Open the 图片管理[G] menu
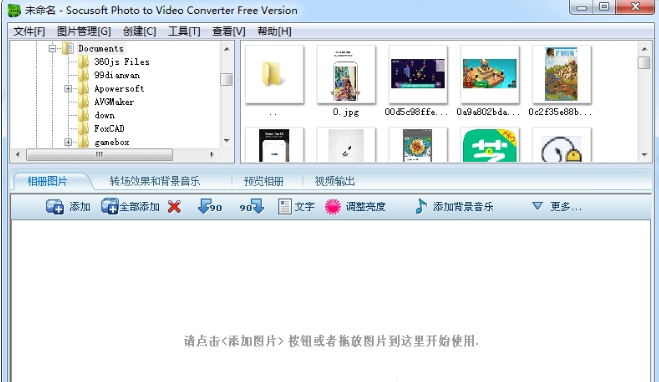Screen dimensions: 659x382 tap(84, 32)
